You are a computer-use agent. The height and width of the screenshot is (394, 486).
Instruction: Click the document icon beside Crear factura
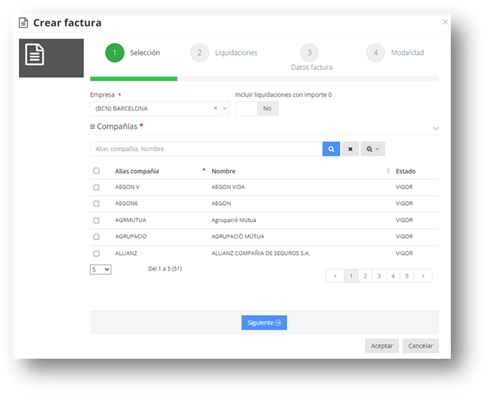point(23,23)
